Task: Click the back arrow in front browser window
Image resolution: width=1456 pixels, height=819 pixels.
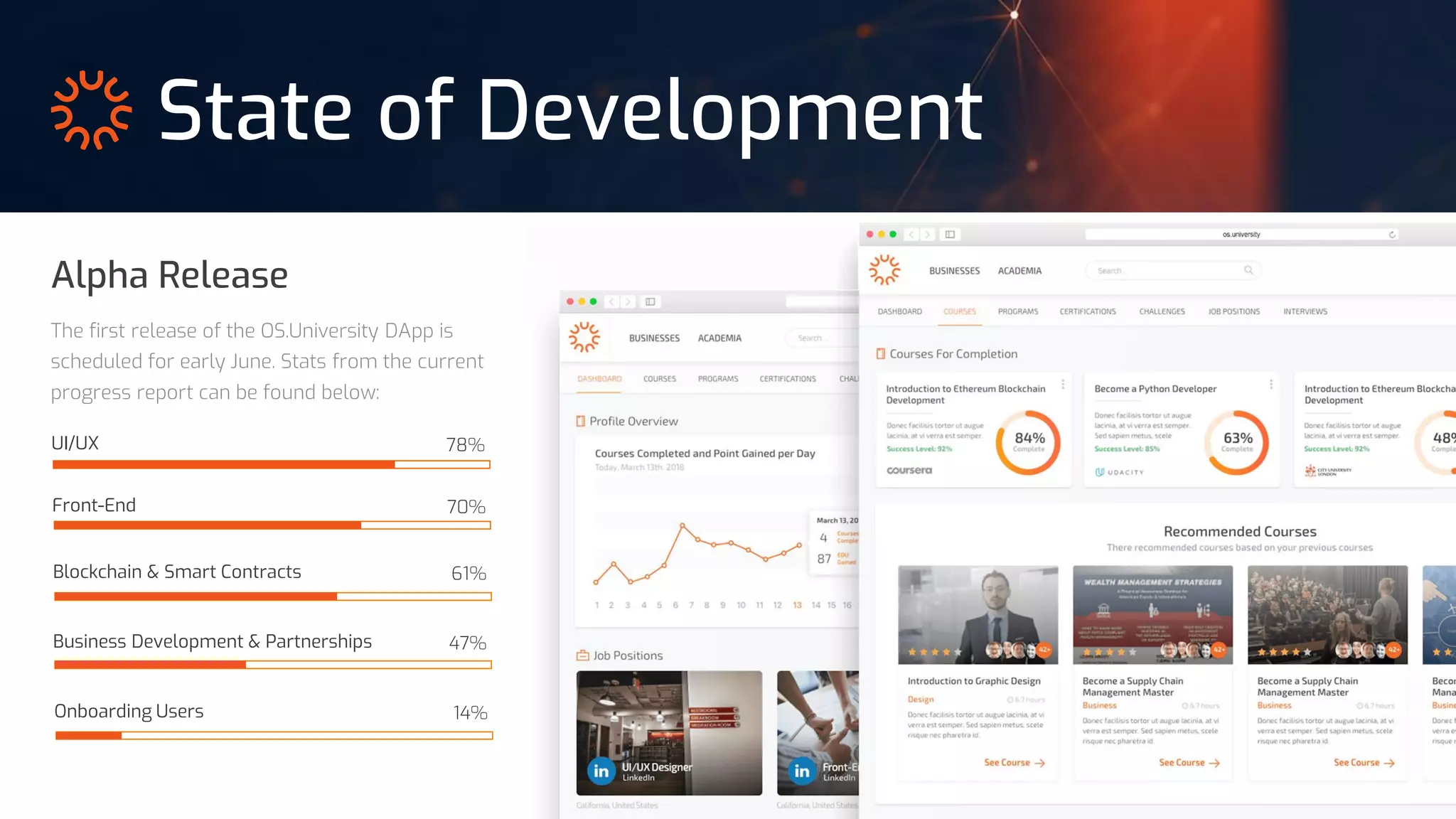Action: coord(912,234)
